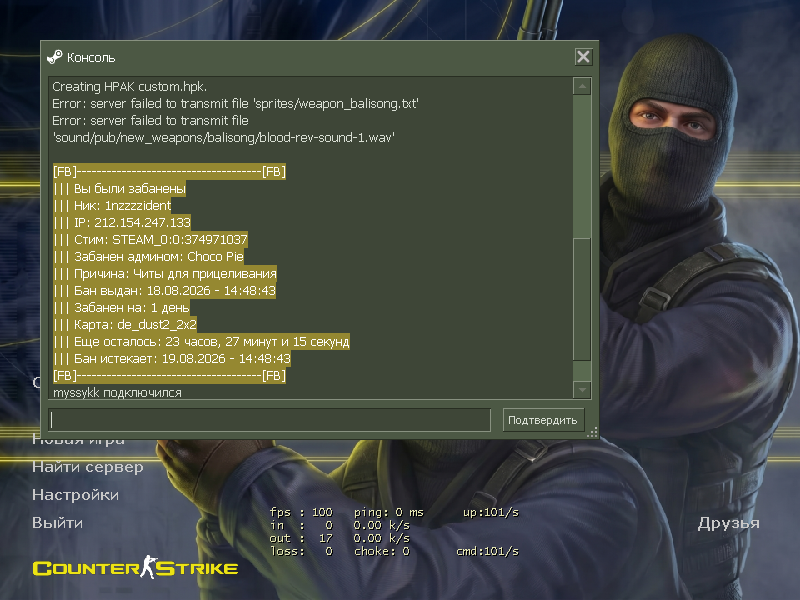Click 'Причина: Читы для прицеливания' line
The width and height of the screenshot is (800, 600).
165,273
